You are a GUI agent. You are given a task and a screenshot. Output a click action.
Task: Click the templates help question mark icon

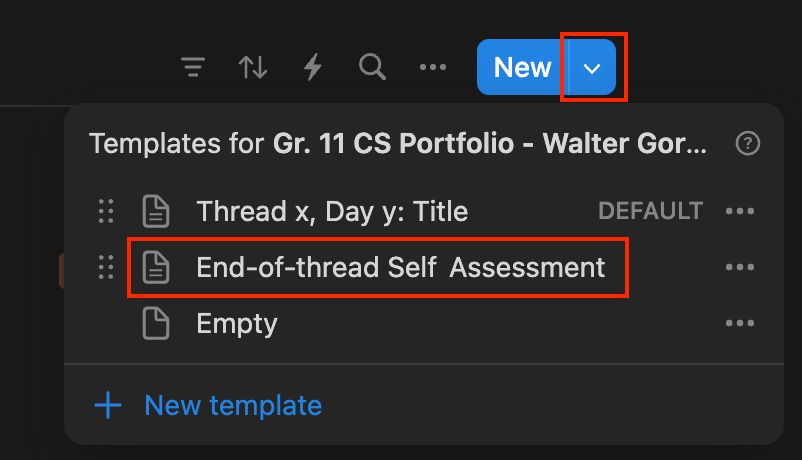point(747,144)
